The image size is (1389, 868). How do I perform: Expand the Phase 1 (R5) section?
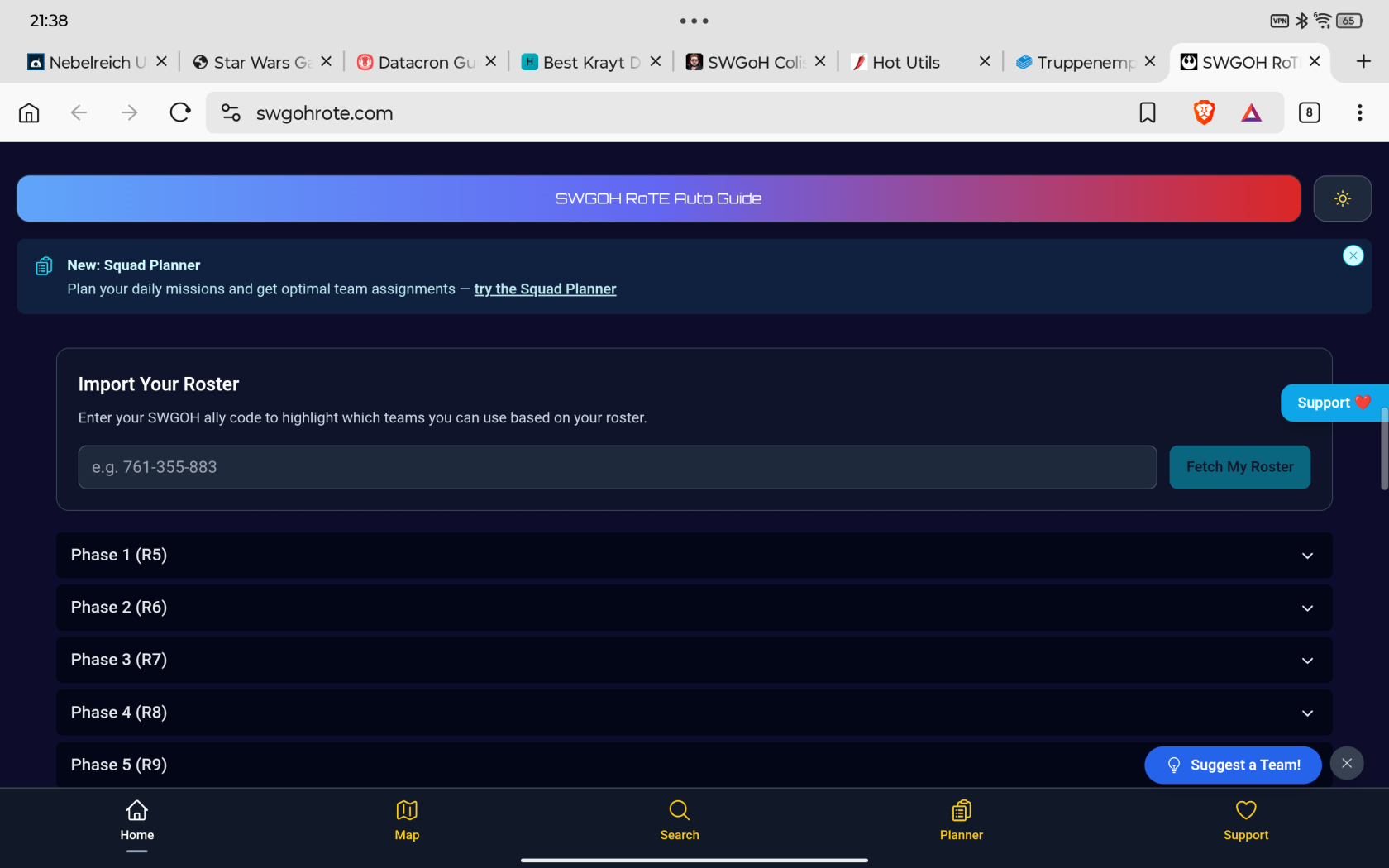pyautogui.click(x=694, y=555)
